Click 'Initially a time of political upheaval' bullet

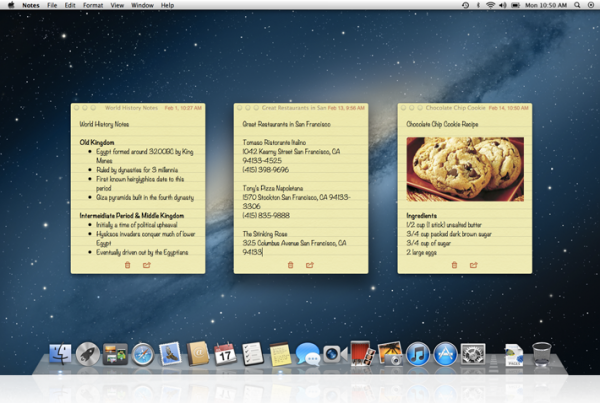pyautogui.click(x=137, y=225)
